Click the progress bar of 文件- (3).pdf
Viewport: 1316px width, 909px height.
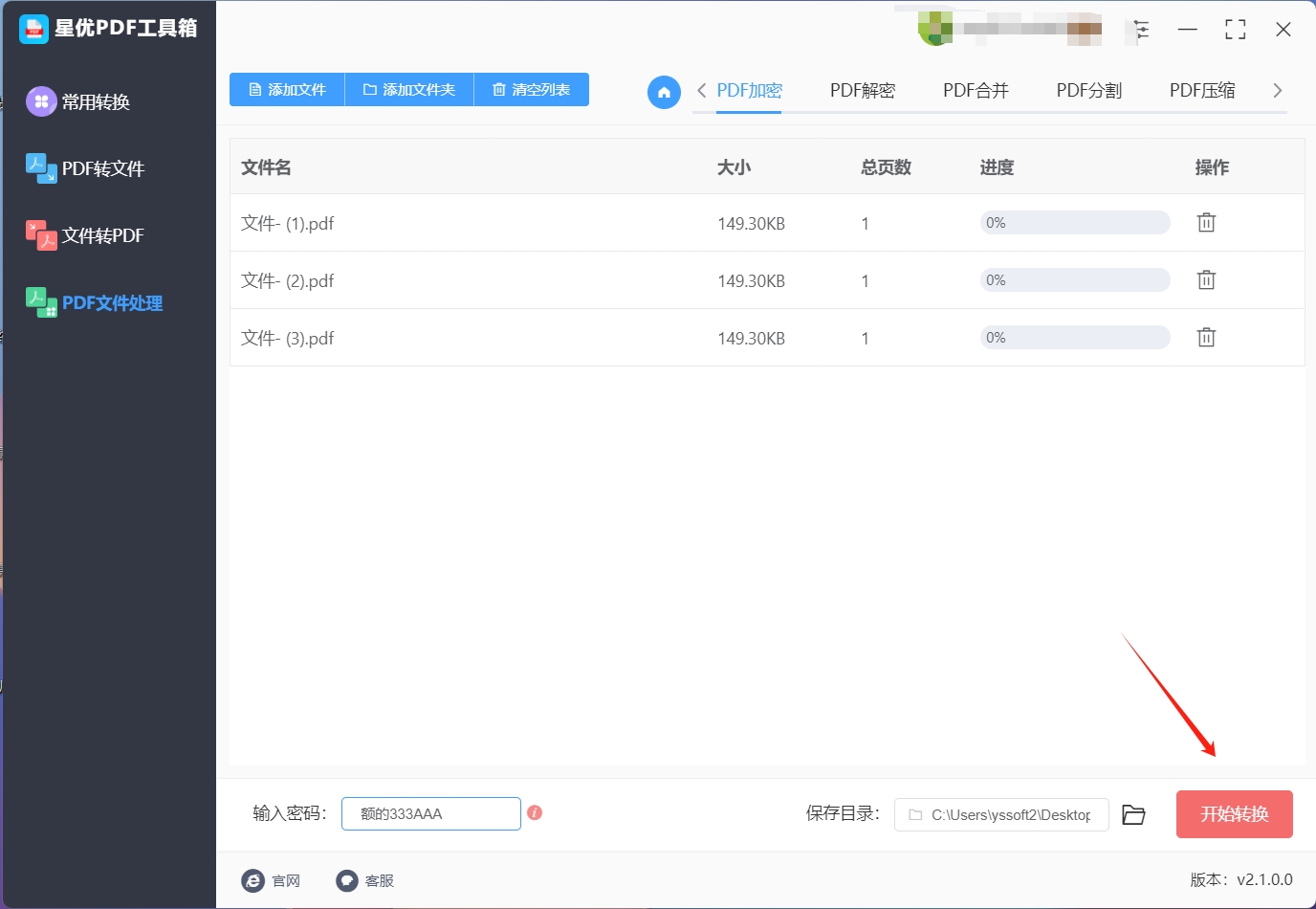[1075, 338]
